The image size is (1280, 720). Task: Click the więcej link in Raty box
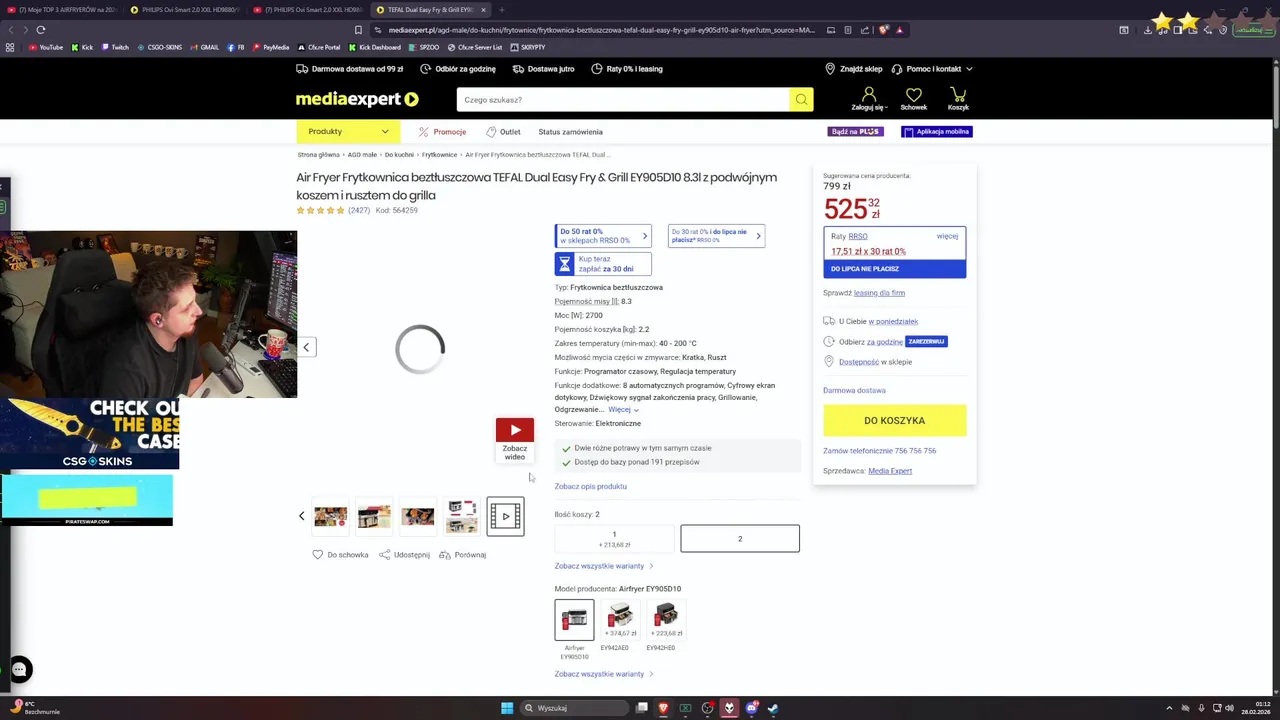tap(947, 237)
